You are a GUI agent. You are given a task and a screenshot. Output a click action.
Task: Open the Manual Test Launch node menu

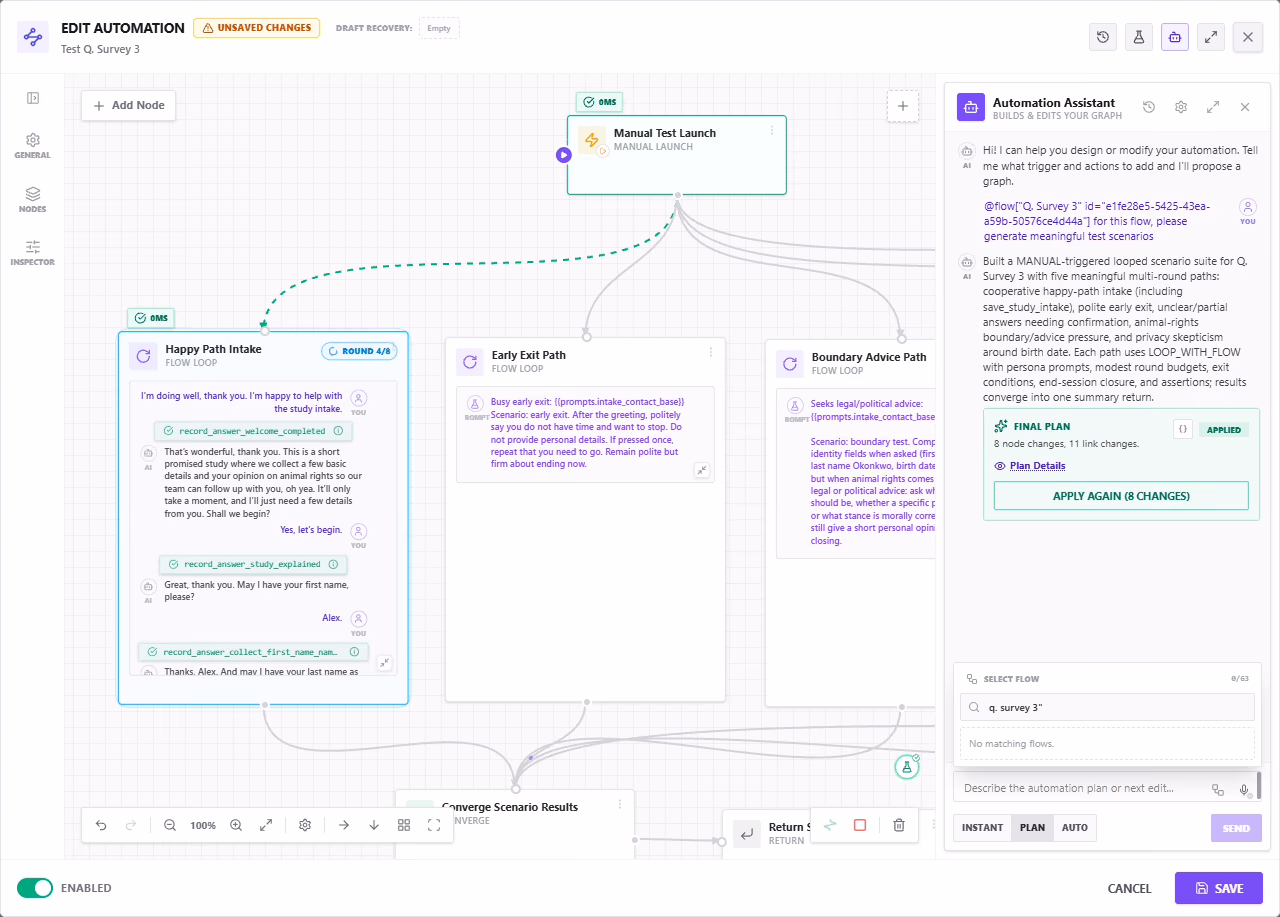click(x=771, y=130)
